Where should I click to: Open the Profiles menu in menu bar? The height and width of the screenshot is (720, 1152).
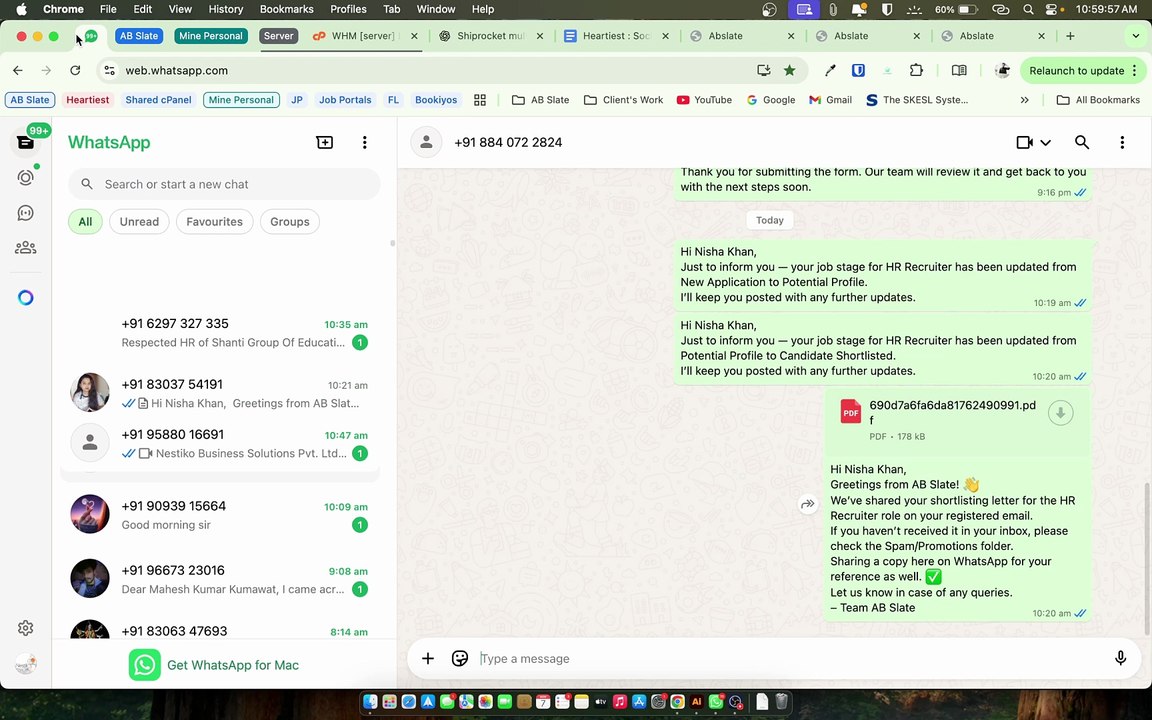pyautogui.click(x=348, y=9)
